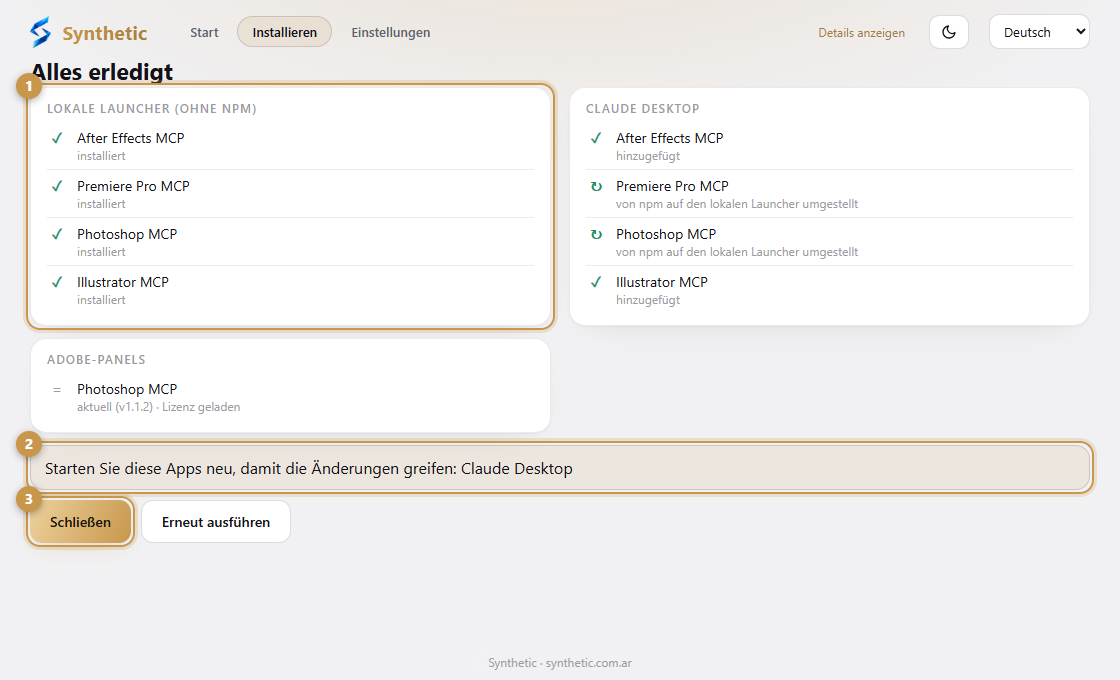Click the checkmark beside After Effects MCP in Claude Desktop

(x=596, y=138)
